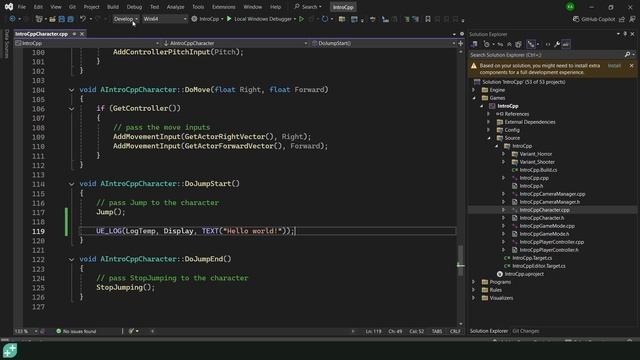
Task: Click the user account avatar
Action: point(570,7)
